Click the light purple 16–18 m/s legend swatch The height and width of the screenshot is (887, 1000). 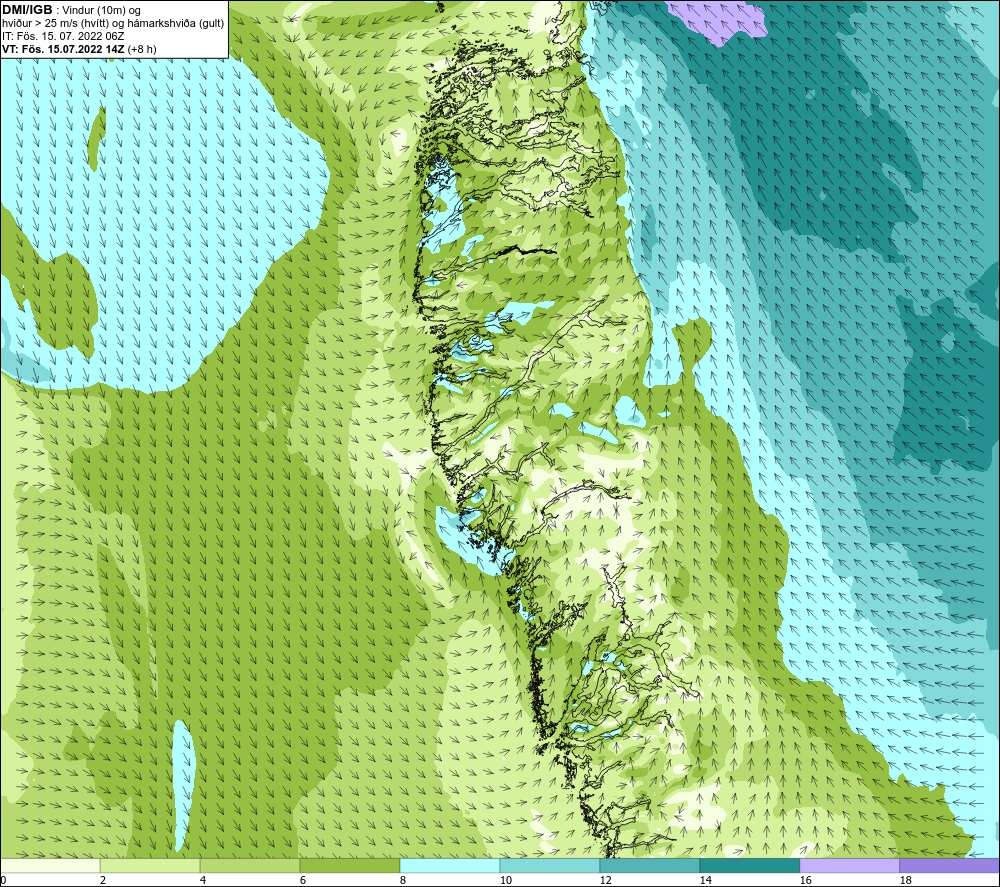849,865
